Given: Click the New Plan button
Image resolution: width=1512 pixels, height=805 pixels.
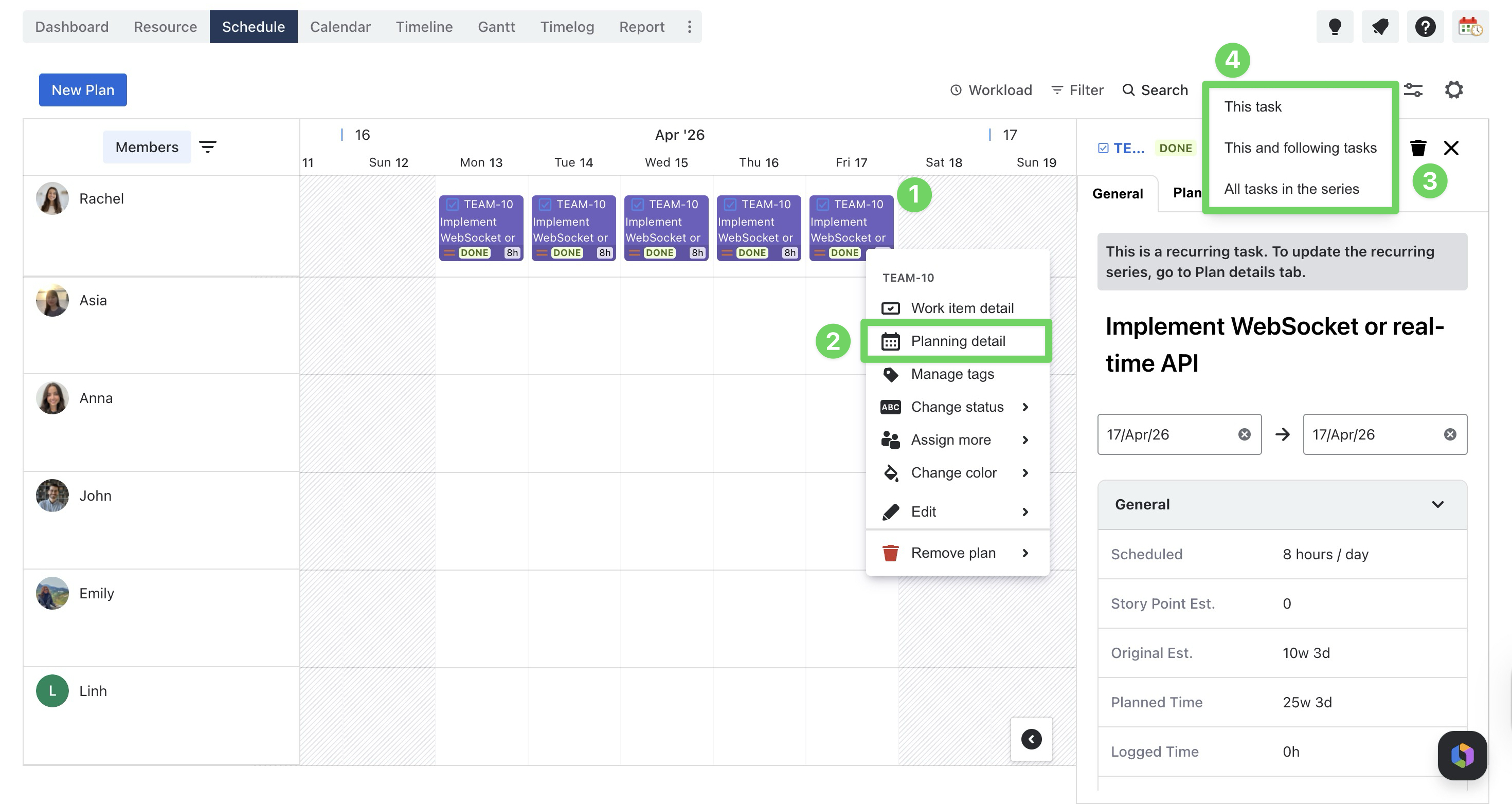Looking at the screenshot, I should tap(83, 90).
